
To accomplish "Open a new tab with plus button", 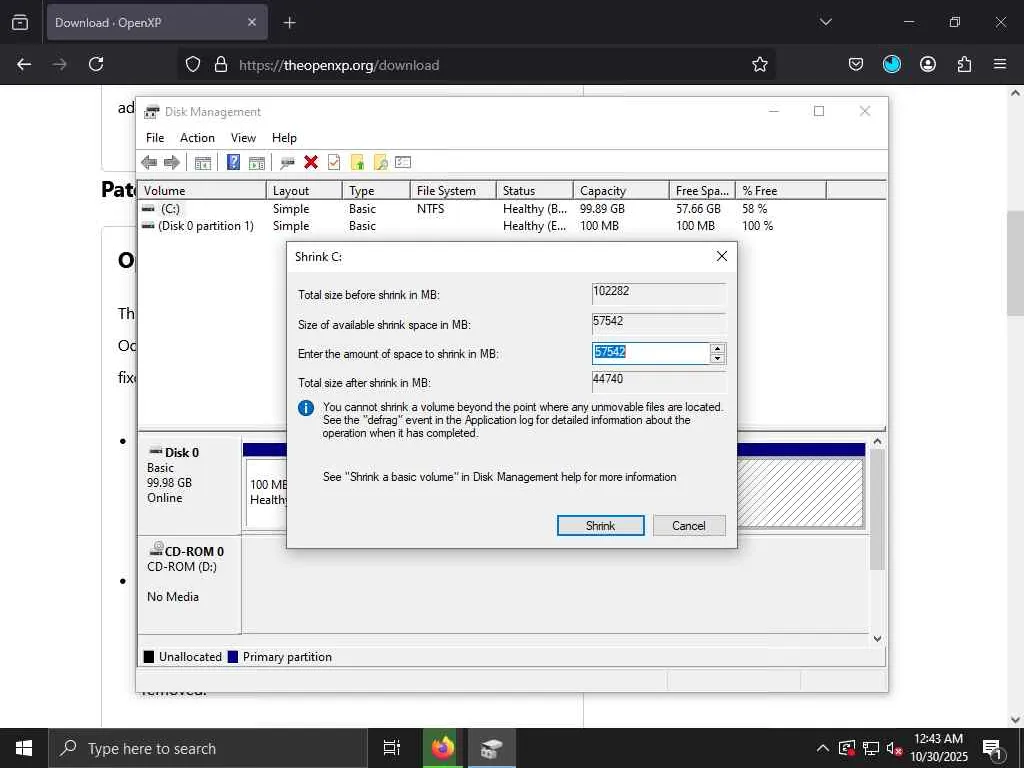I will click(x=289, y=23).
